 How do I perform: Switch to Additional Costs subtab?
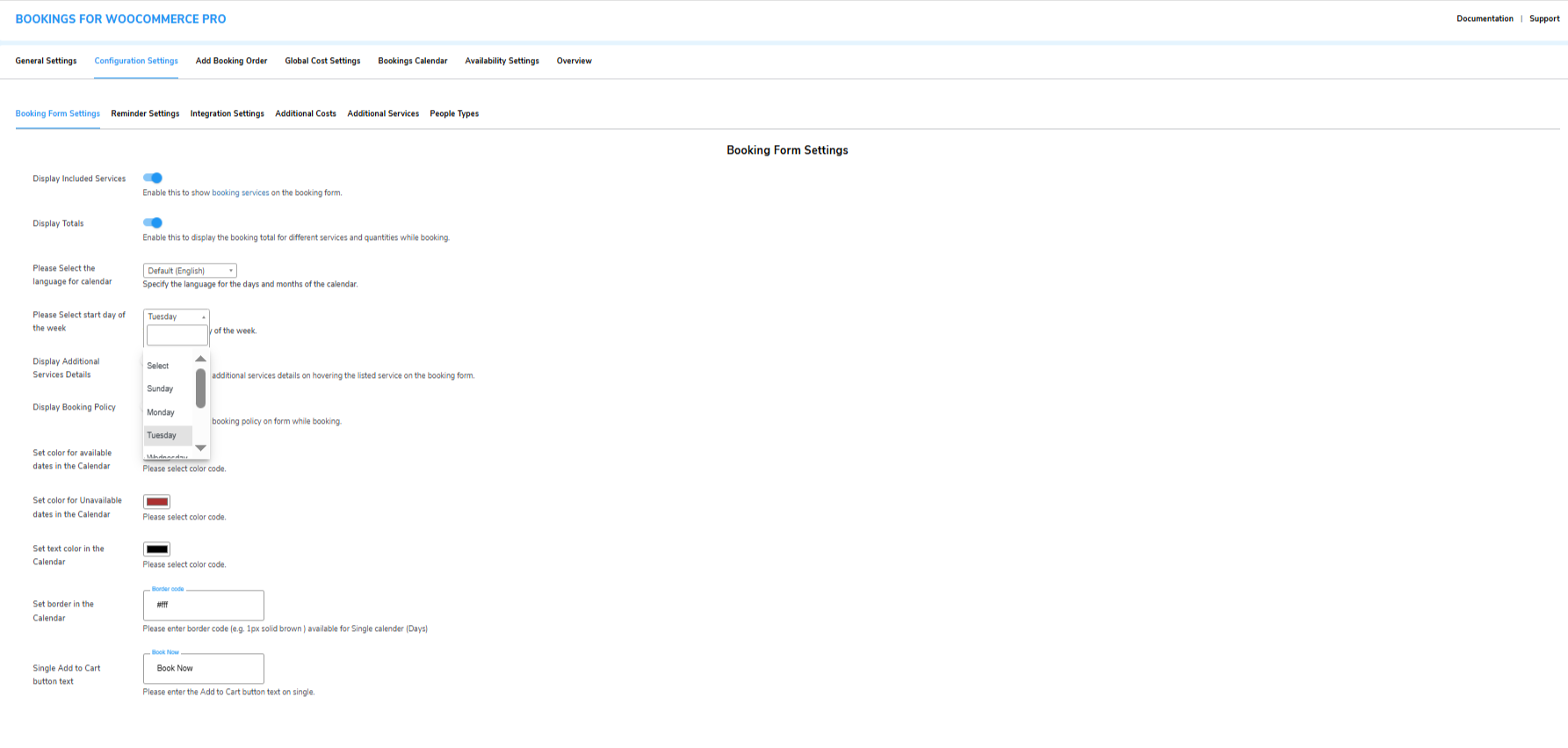[x=306, y=113]
